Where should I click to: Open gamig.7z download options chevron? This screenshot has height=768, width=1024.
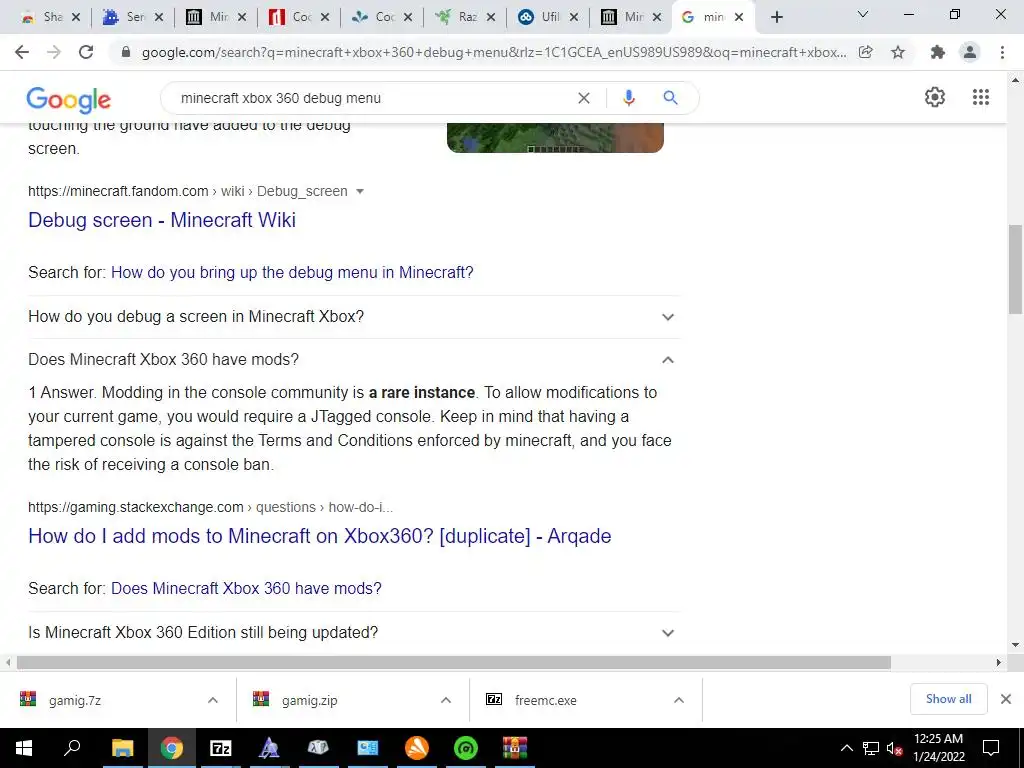click(x=213, y=700)
